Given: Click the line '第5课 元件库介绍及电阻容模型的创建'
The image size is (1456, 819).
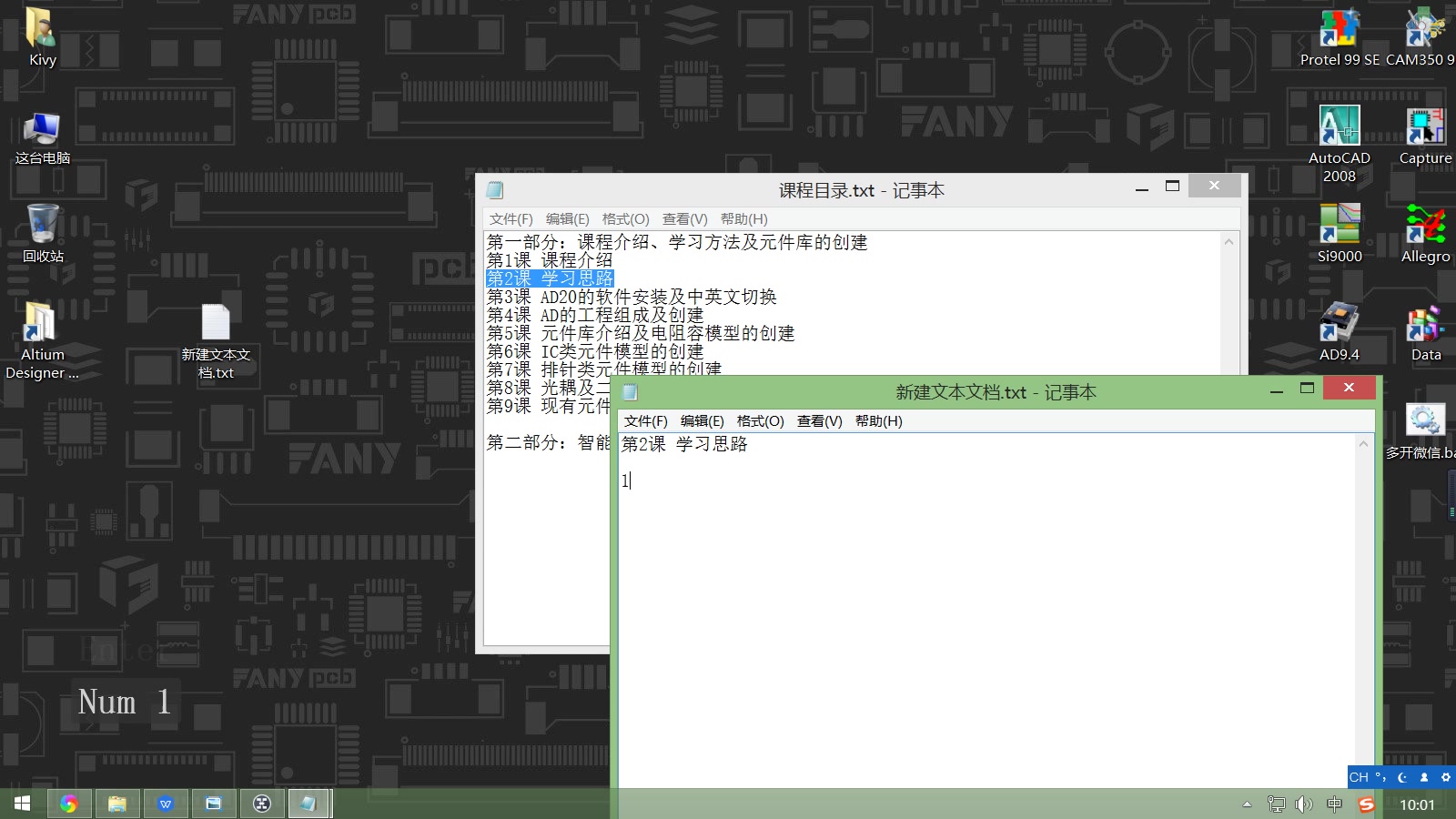Looking at the screenshot, I should click(641, 333).
